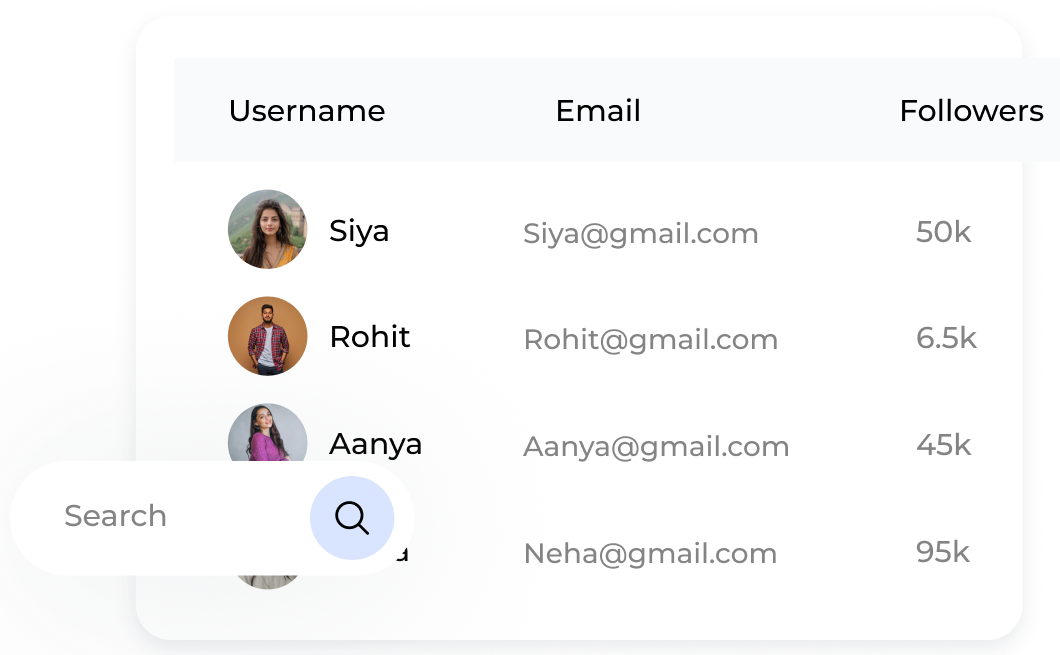
Task: Open Siya's profile avatar
Action: click(267, 229)
